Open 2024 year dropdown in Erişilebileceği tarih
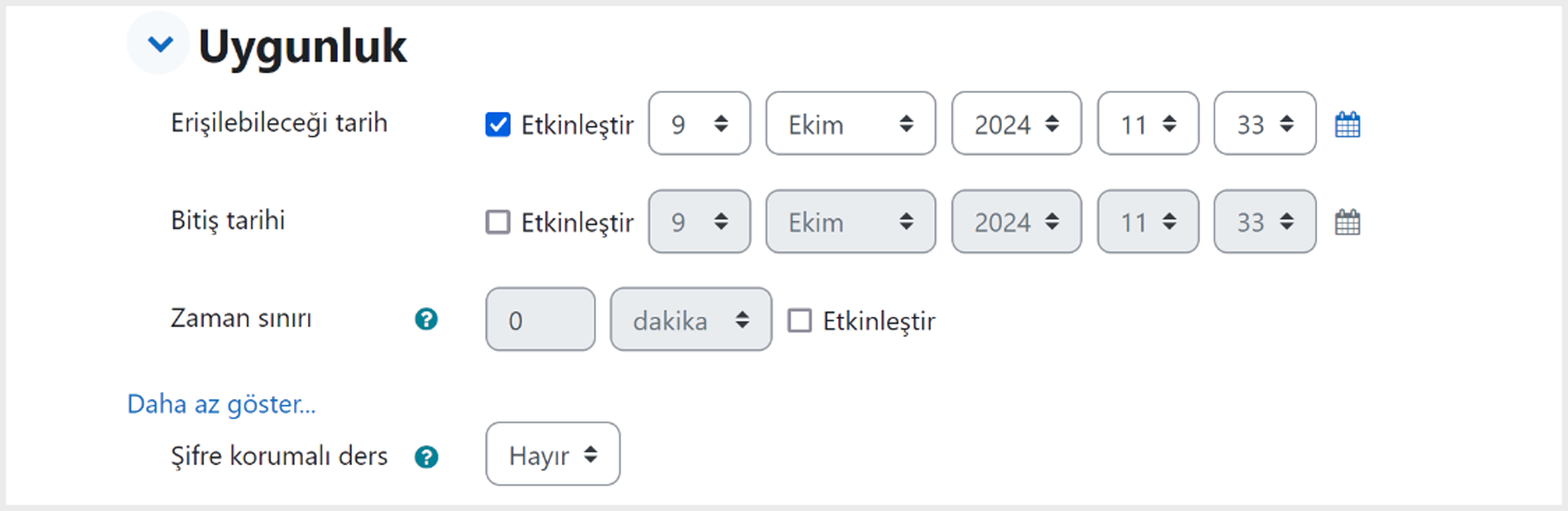 pyautogui.click(x=1017, y=123)
